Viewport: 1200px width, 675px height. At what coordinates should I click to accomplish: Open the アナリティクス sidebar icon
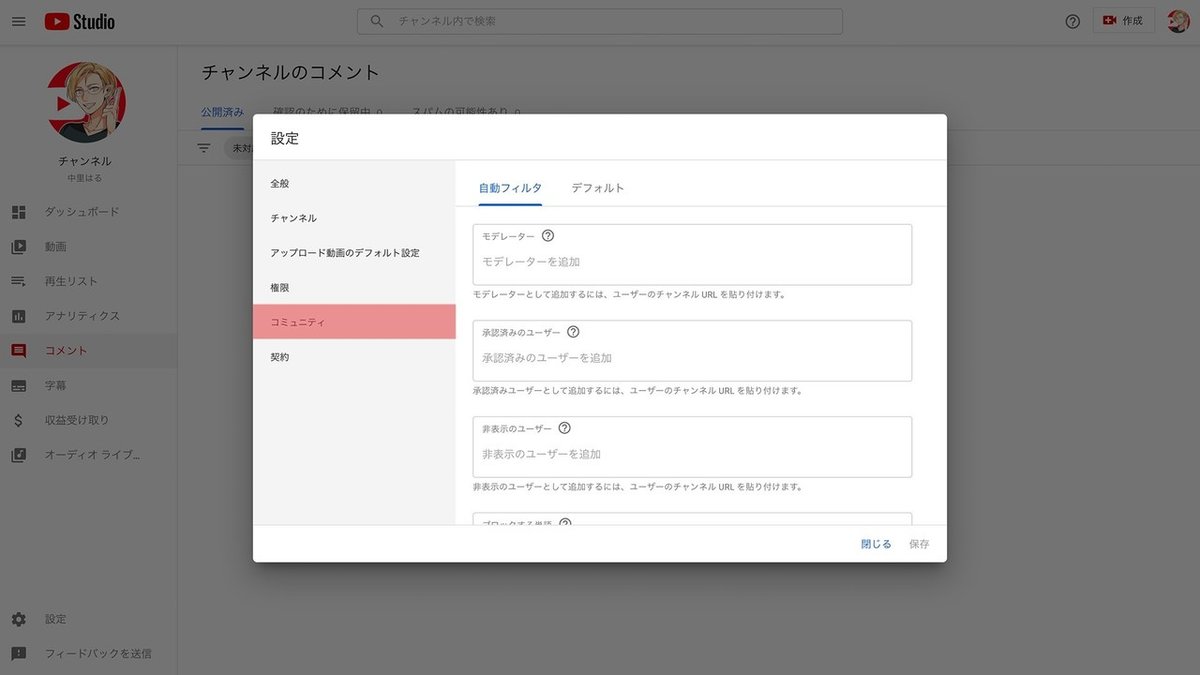pyautogui.click(x=17, y=316)
